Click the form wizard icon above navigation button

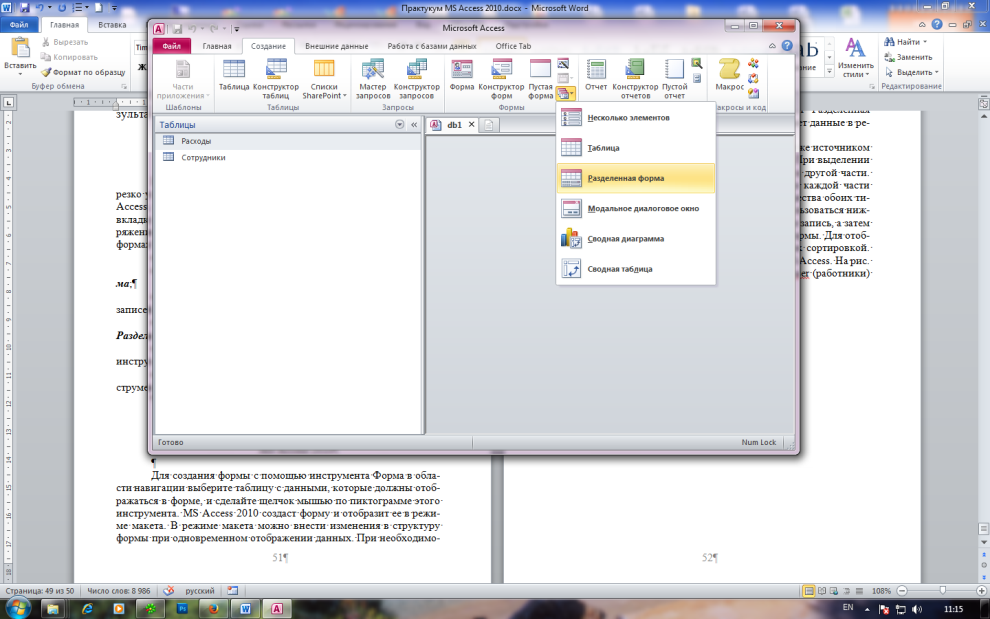pos(563,64)
